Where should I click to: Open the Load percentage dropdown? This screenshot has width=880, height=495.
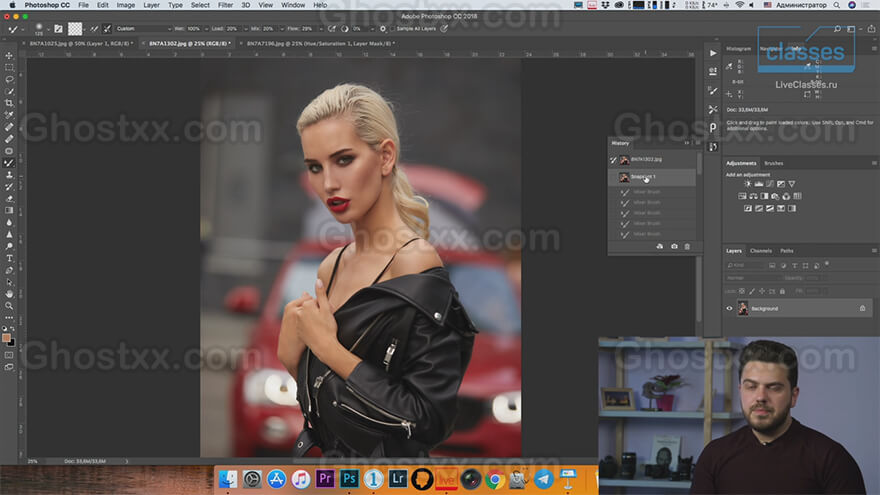[x=244, y=29]
